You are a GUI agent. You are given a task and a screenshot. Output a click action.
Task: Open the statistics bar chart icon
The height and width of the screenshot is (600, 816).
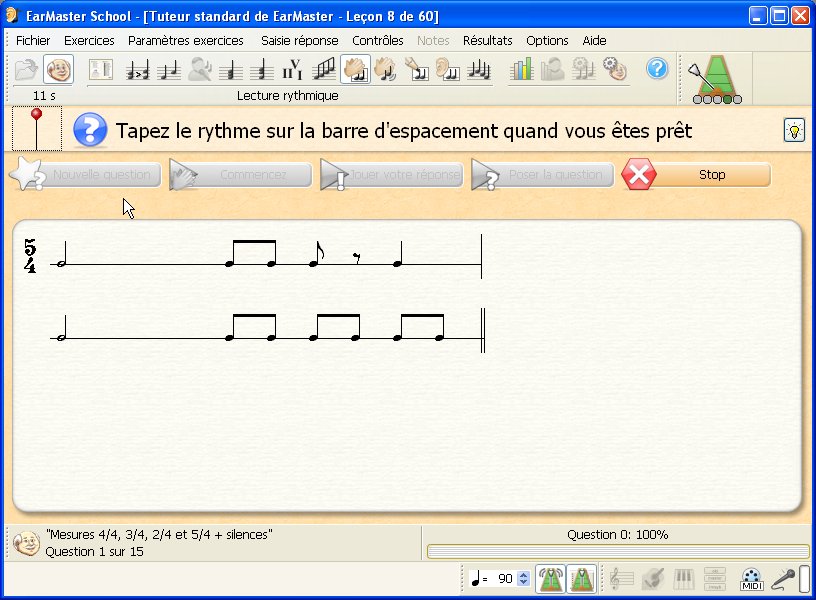(x=522, y=69)
